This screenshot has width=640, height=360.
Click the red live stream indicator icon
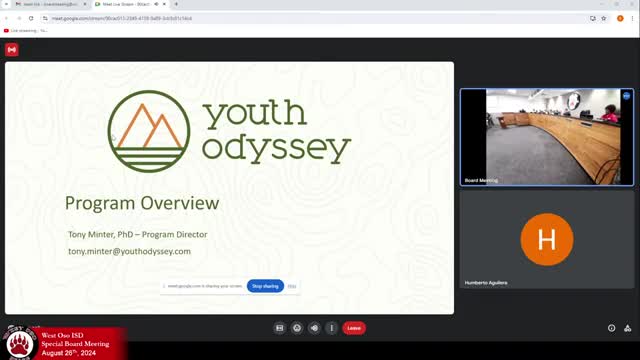coord(12,50)
